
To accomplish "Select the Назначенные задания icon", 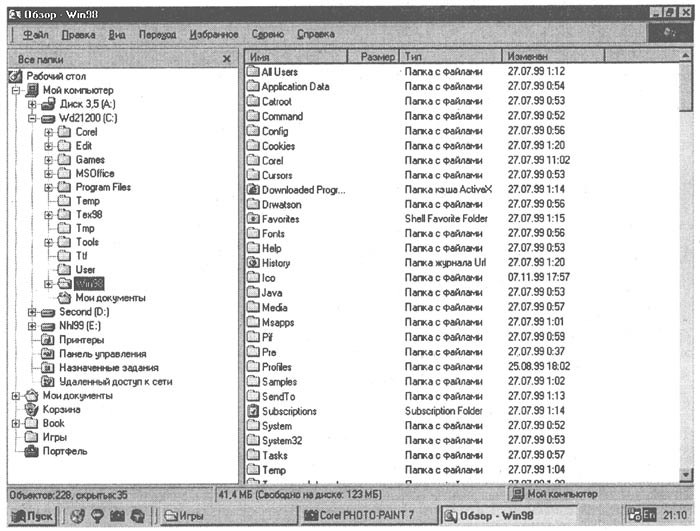I will coord(48,368).
